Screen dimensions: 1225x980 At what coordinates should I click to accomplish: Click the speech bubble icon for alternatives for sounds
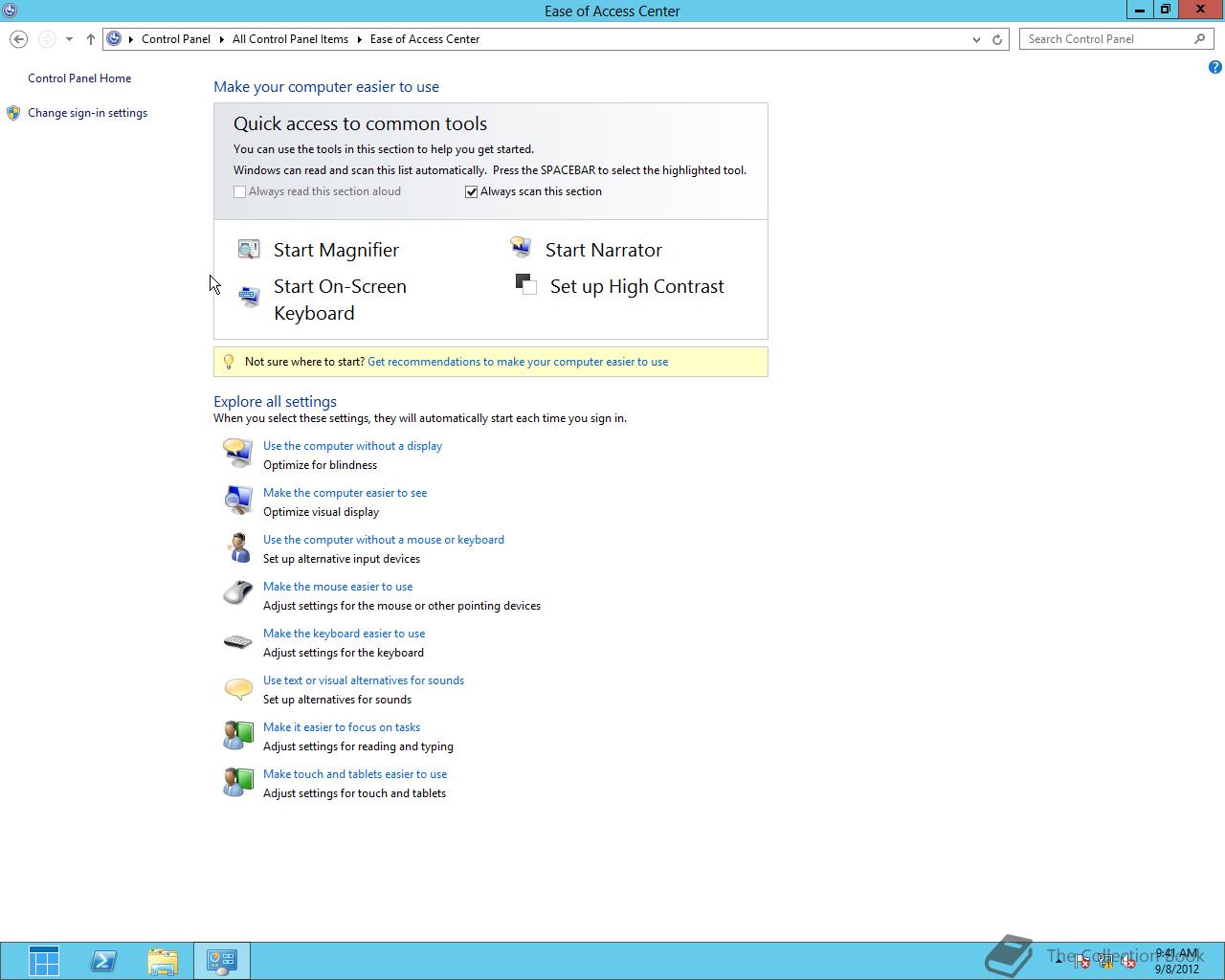click(237, 688)
